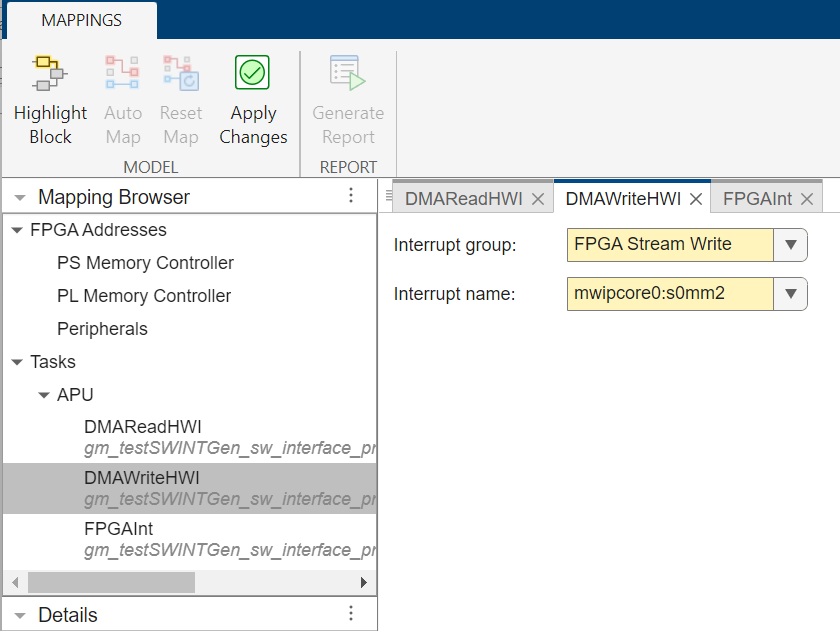Click the Auto Map icon
This screenshot has width=840, height=631.
pos(123,75)
